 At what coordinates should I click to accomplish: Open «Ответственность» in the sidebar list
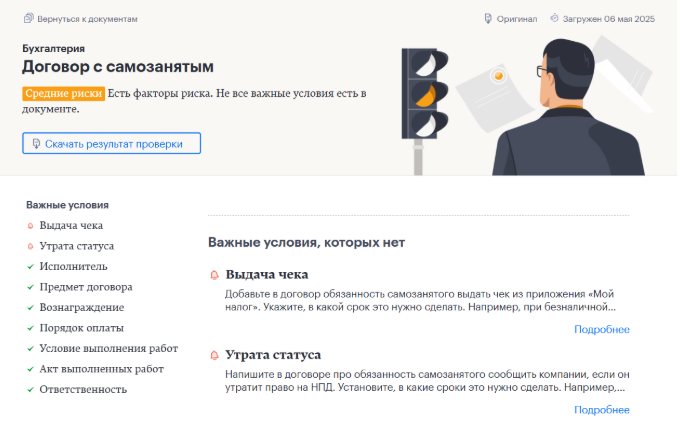click(83, 389)
